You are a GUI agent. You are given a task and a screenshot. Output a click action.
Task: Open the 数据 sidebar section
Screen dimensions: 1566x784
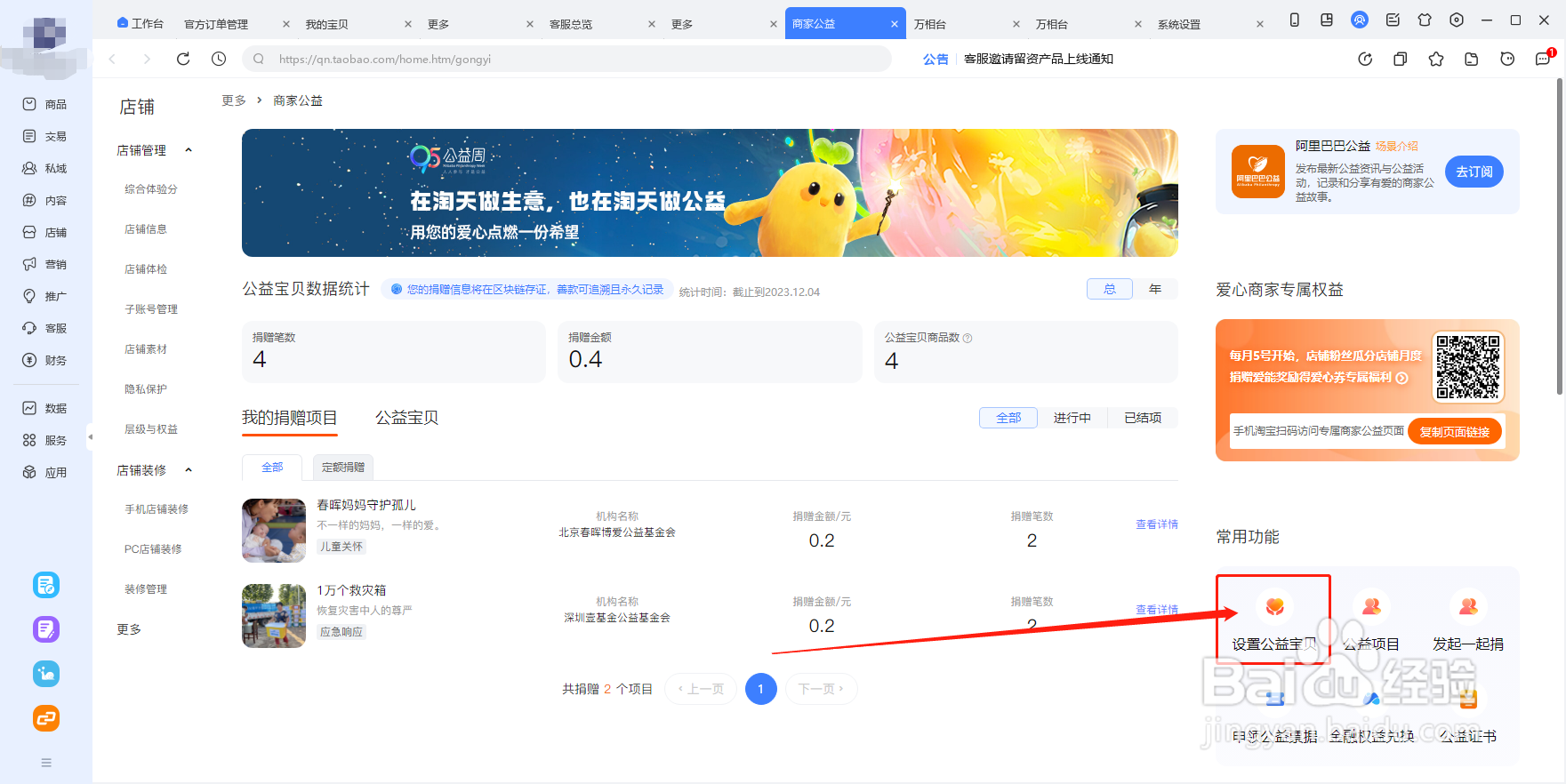click(x=44, y=408)
